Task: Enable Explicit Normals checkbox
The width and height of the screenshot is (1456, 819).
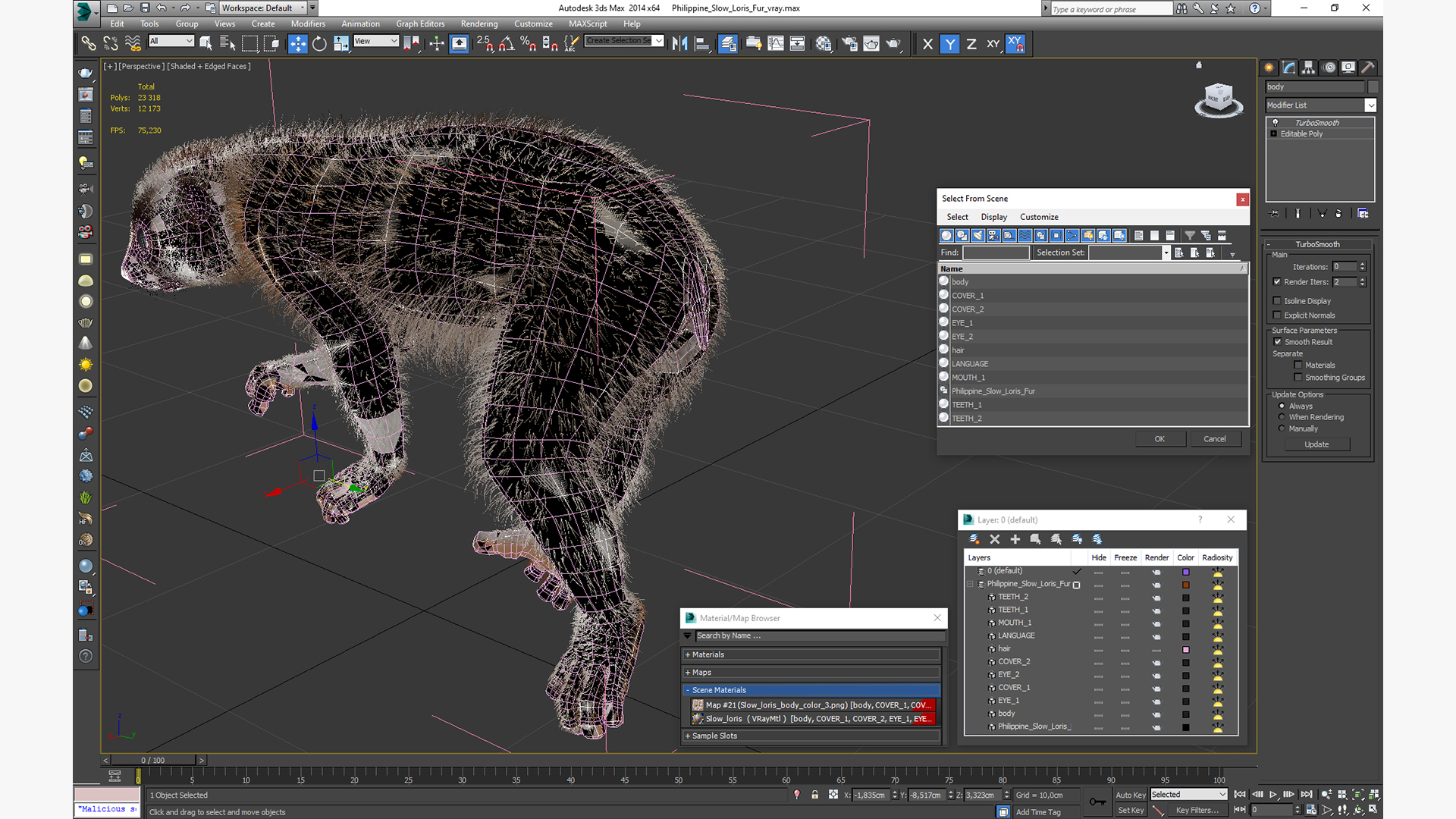Action: pos(1277,315)
